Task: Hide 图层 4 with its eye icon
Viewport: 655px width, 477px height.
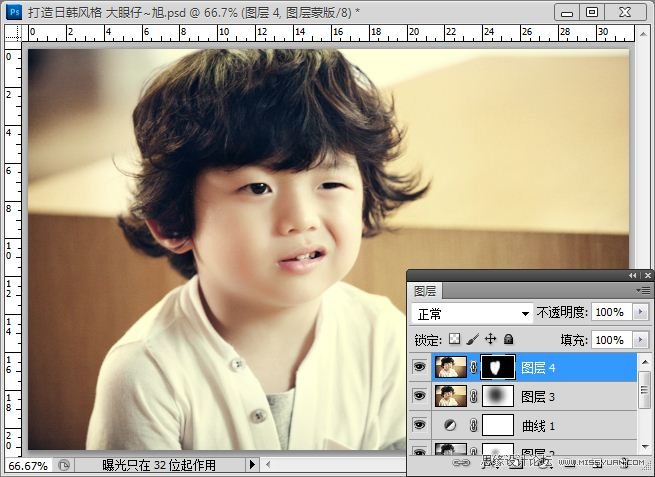Action: point(419,367)
